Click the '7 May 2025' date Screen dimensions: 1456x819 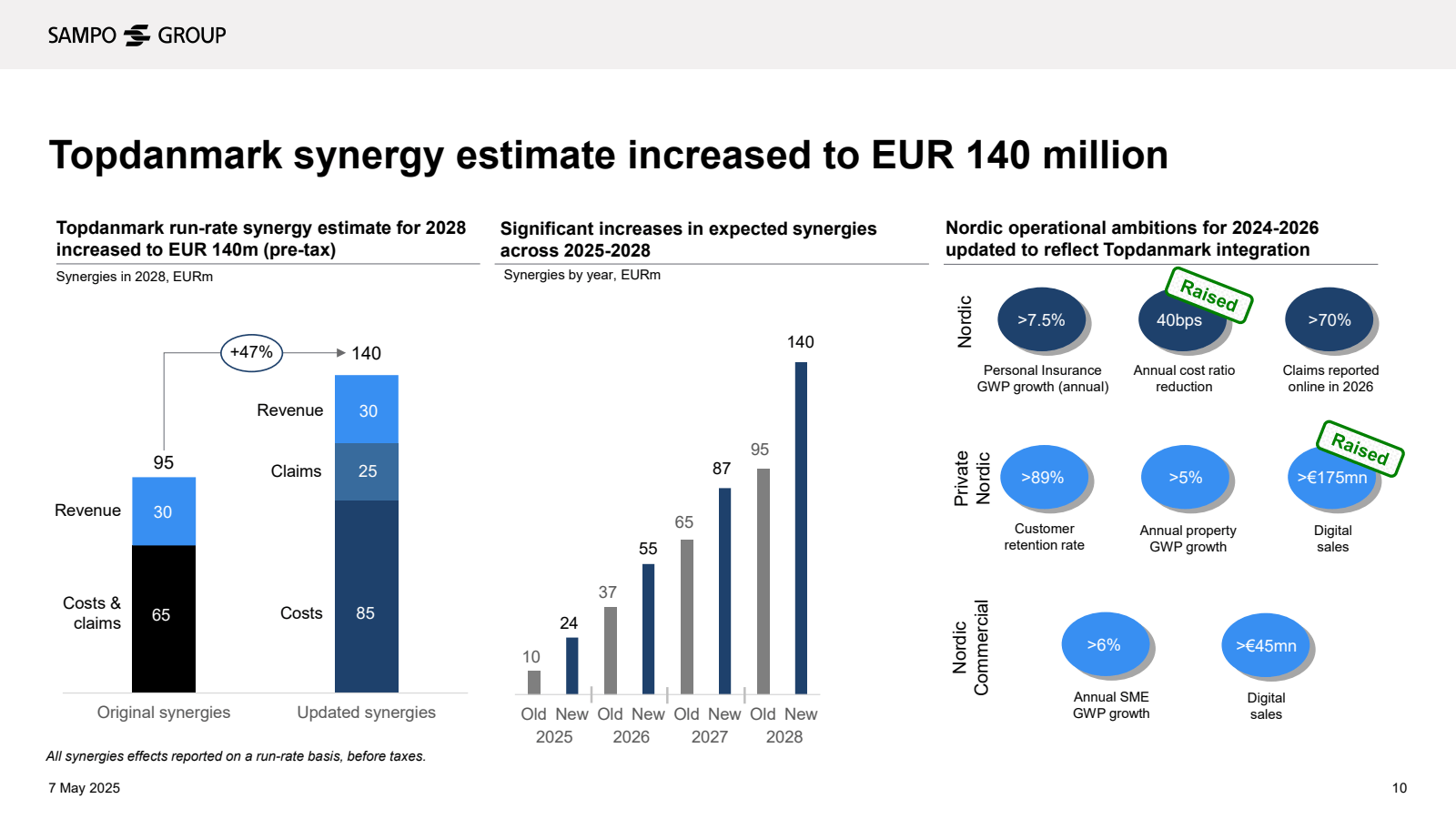point(84,788)
